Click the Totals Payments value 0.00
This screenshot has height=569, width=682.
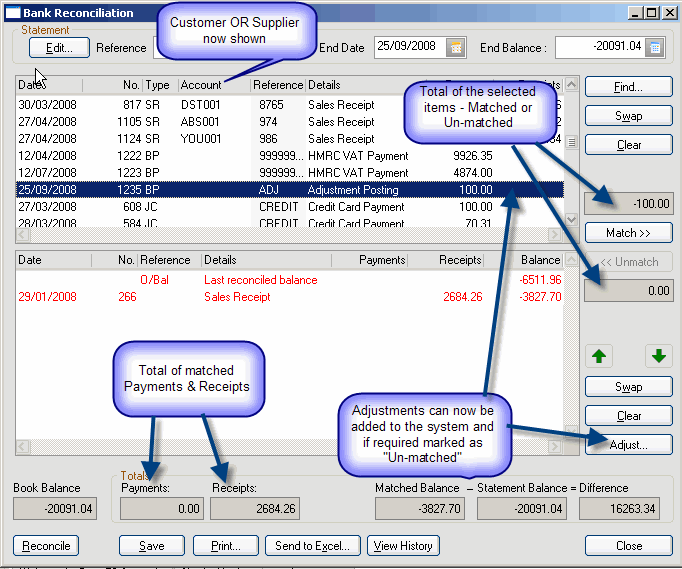click(162, 509)
